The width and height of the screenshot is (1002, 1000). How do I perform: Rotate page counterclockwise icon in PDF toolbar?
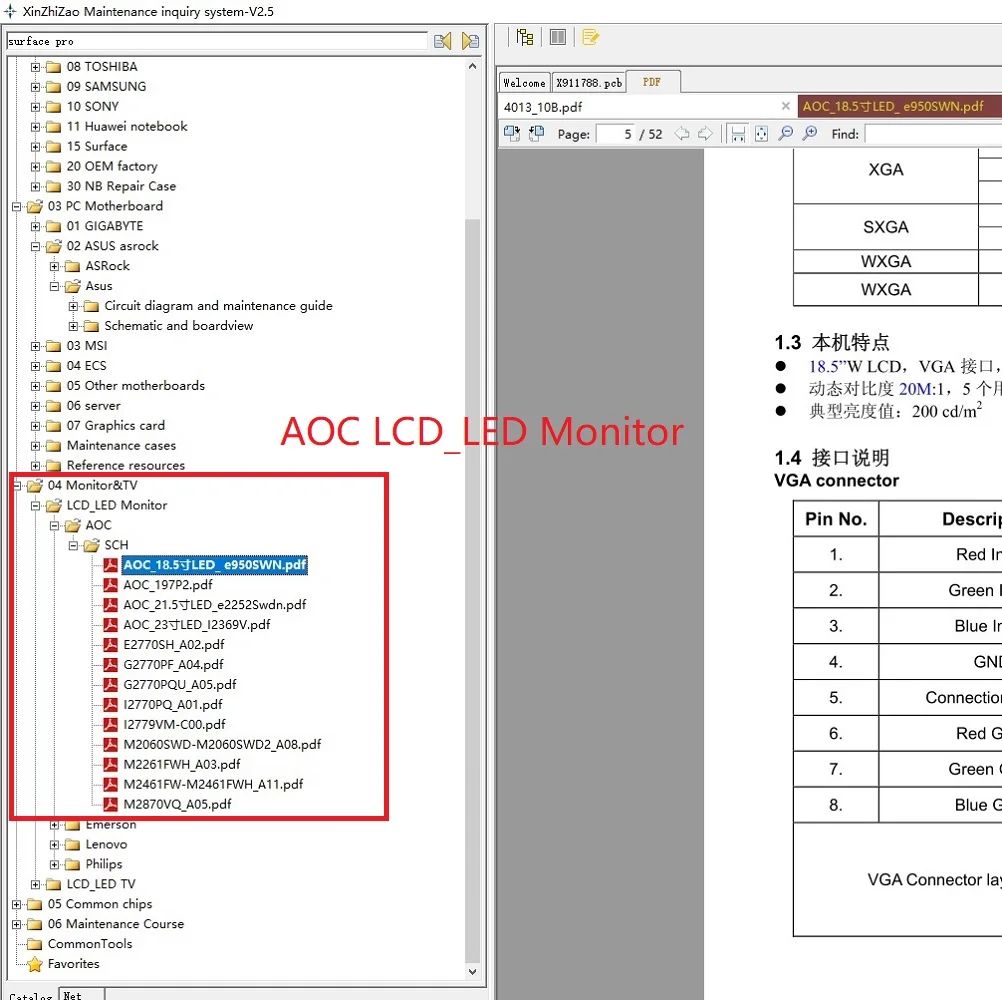[x=536, y=134]
